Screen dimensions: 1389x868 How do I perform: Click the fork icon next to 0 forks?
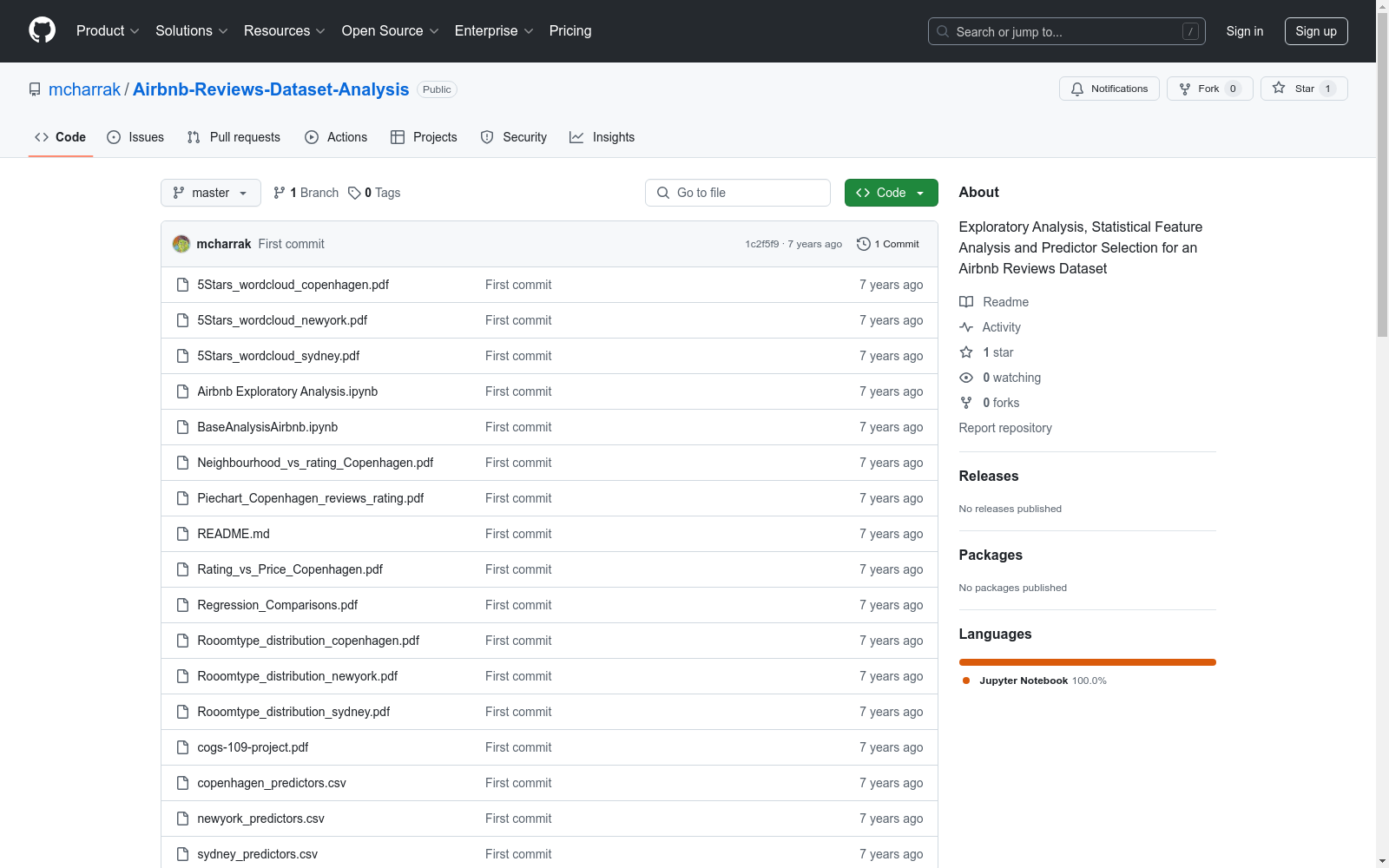pos(966,403)
